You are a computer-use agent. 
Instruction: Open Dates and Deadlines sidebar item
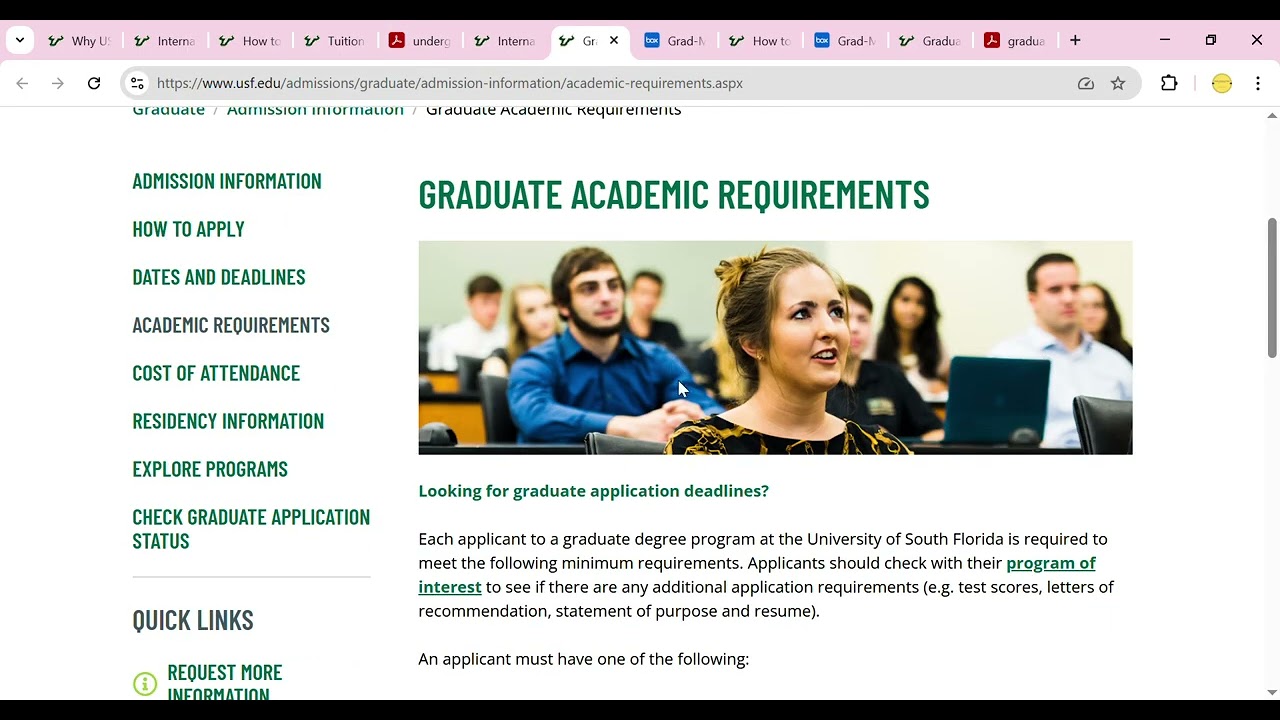coord(219,277)
